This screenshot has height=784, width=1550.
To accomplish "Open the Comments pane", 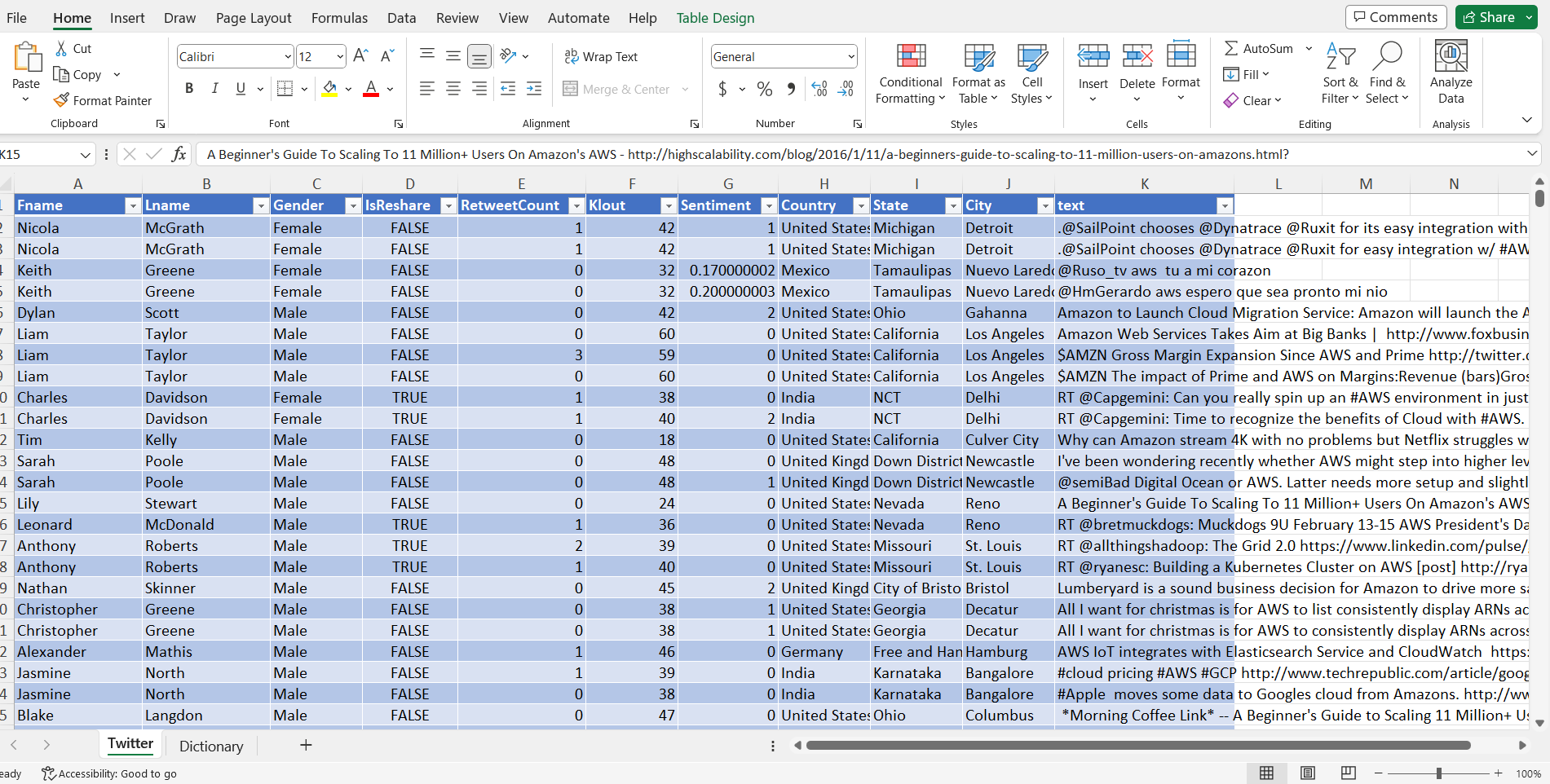I will (1395, 16).
